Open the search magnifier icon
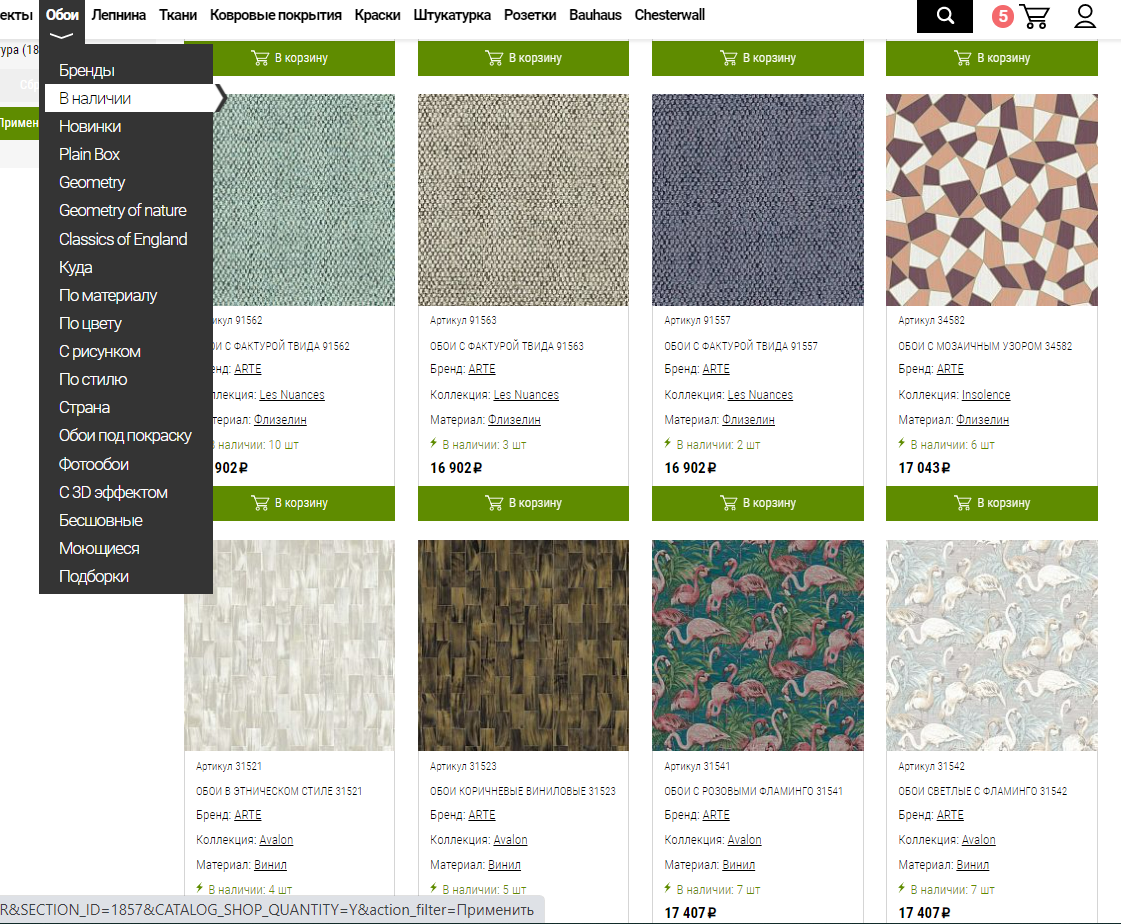 click(944, 16)
